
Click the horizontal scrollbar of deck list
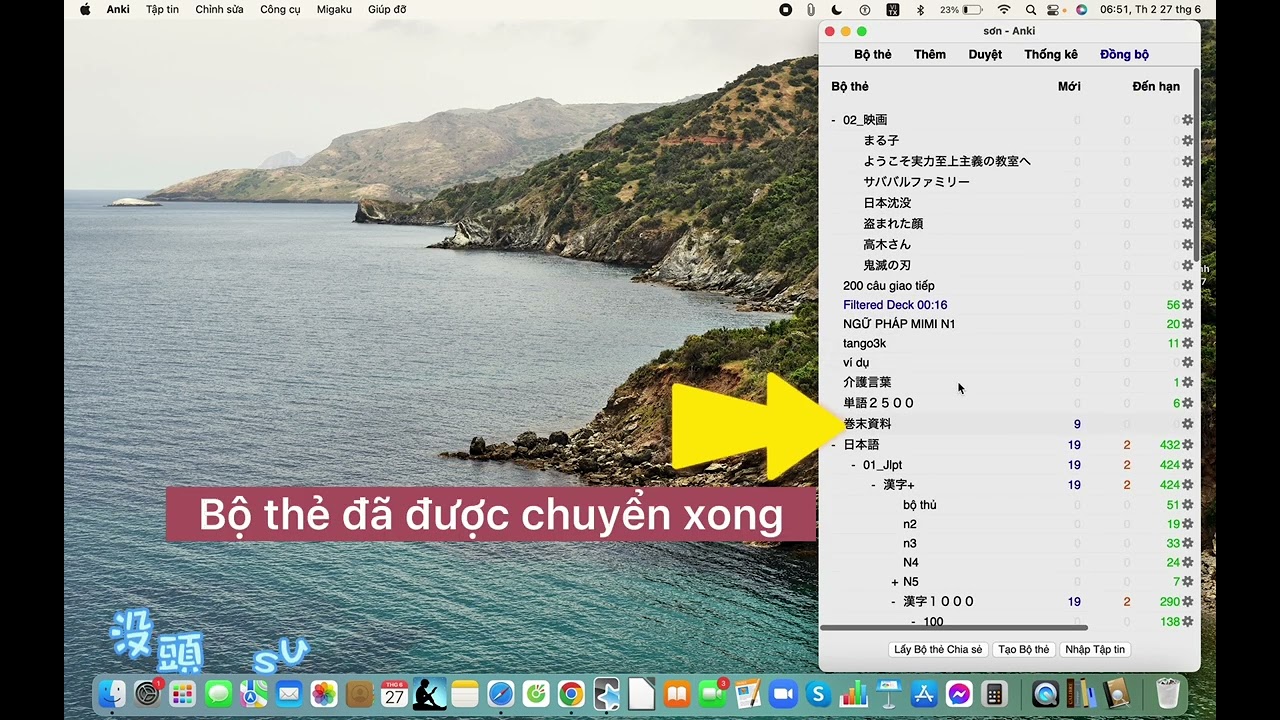click(x=954, y=628)
